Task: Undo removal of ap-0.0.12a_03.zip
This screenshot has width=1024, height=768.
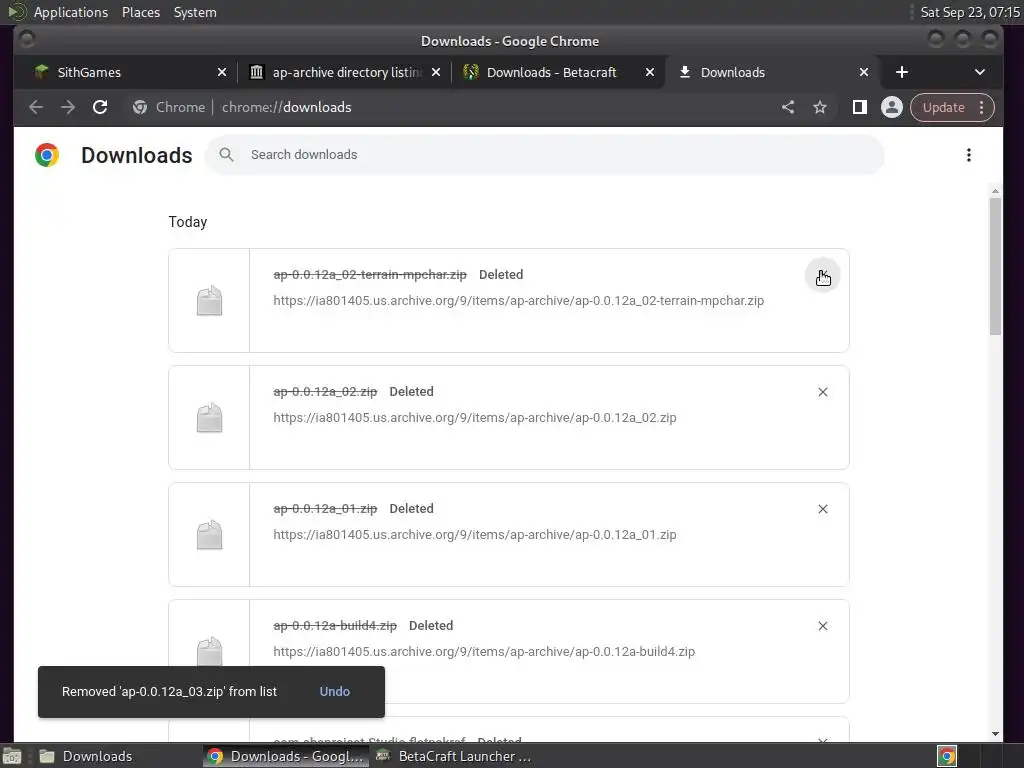Action: pos(334,692)
